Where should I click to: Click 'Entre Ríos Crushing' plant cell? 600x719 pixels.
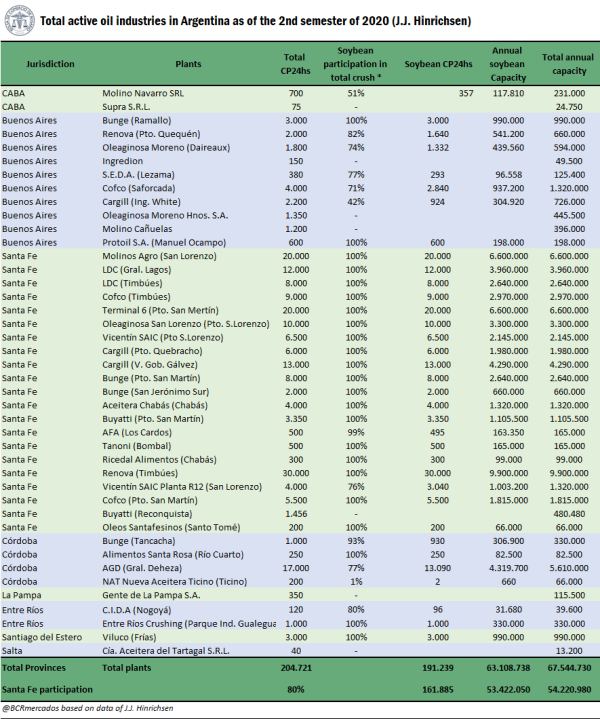(189, 624)
